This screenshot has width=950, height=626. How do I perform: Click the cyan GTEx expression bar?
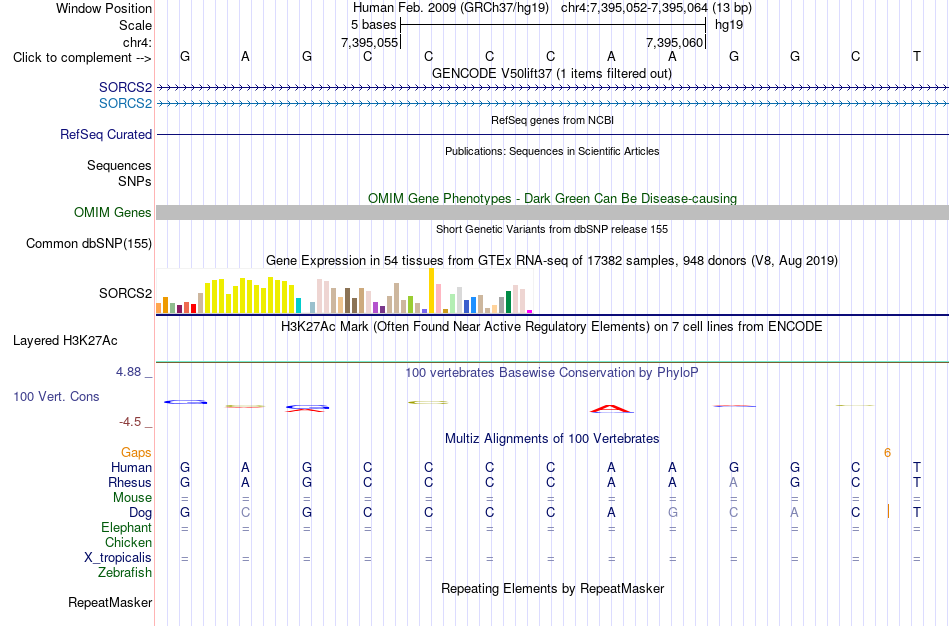click(x=298, y=305)
